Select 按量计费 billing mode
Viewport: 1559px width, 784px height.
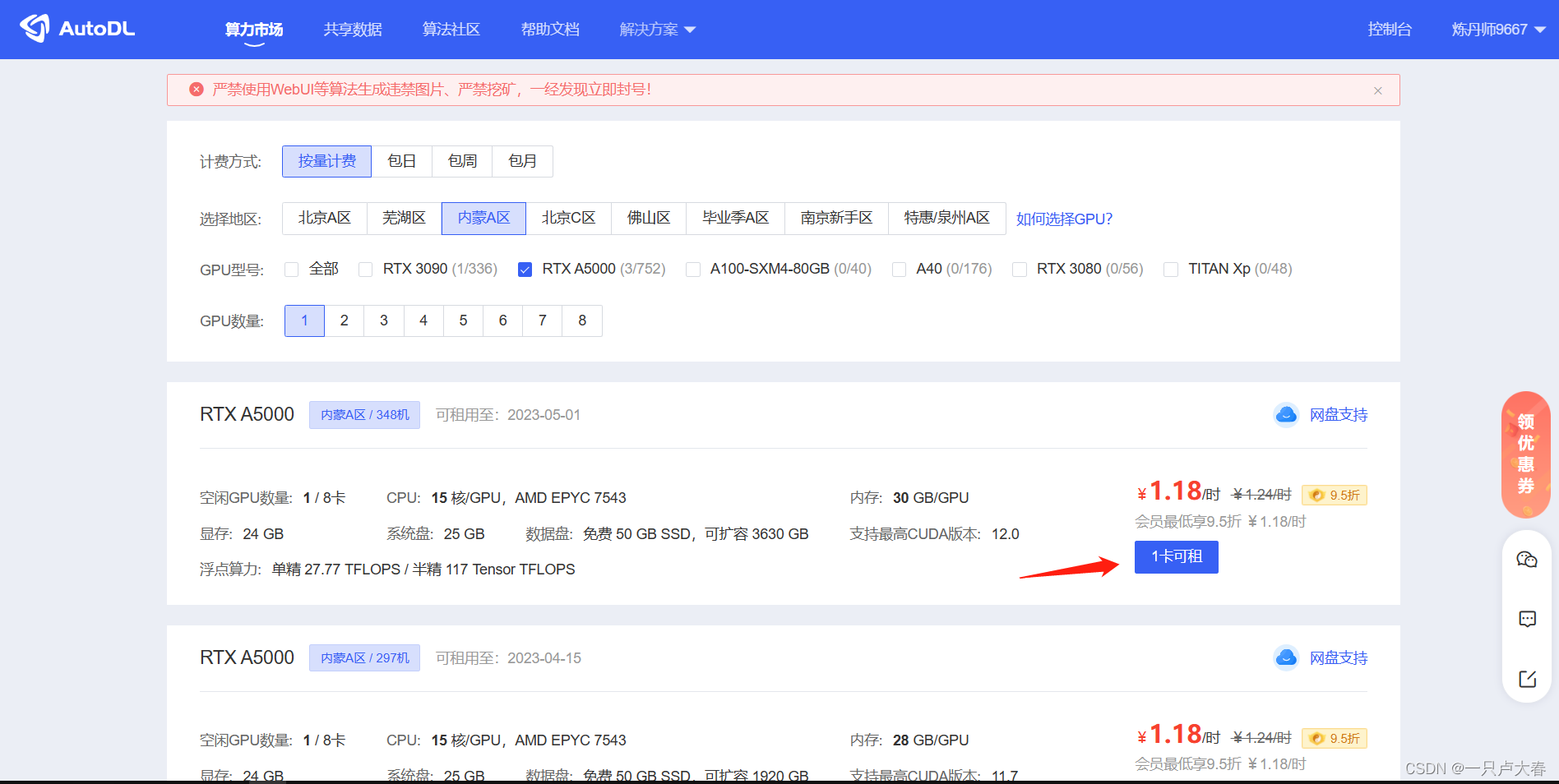pos(326,161)
